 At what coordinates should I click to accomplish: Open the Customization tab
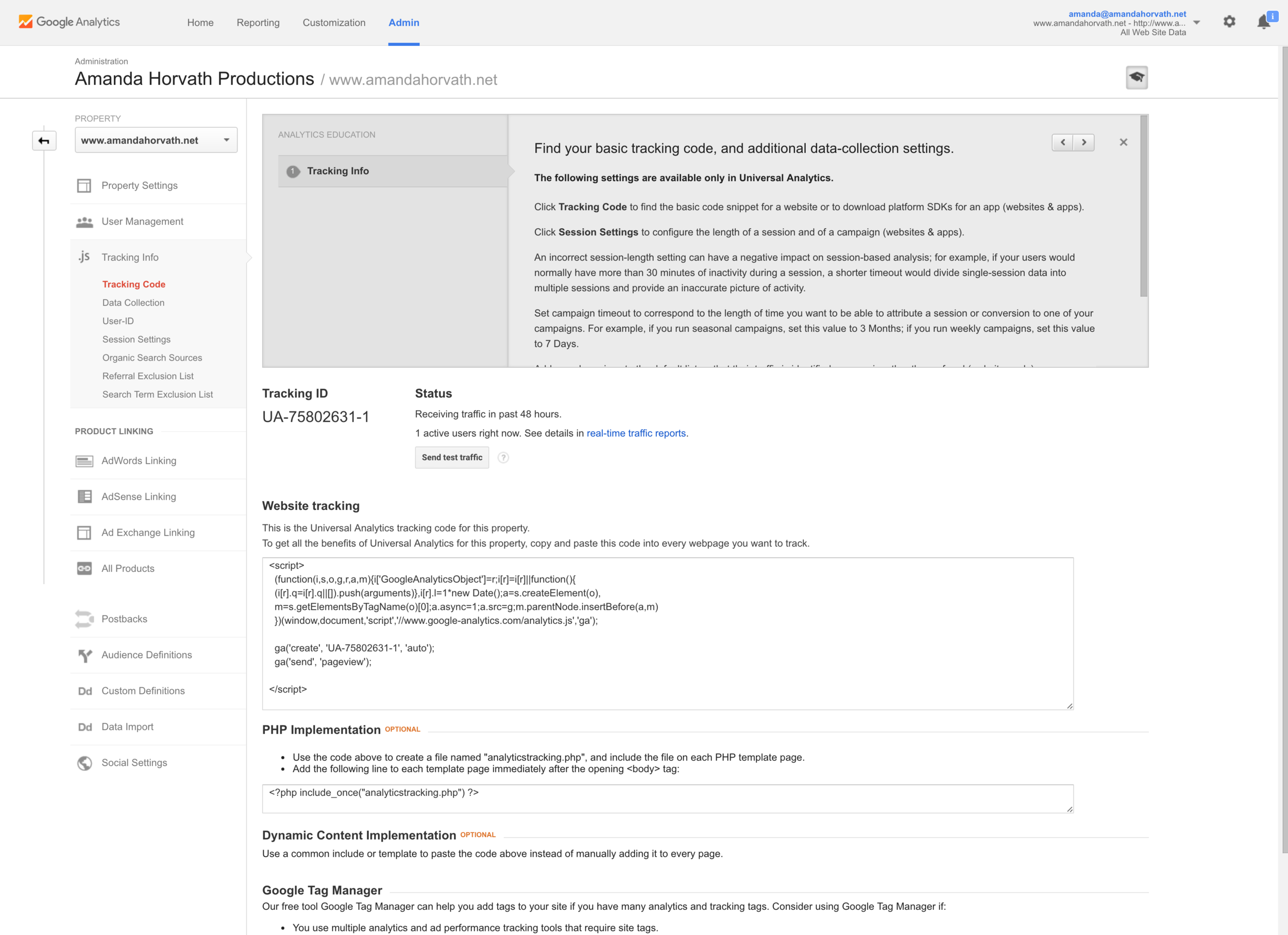coord(334,23)
